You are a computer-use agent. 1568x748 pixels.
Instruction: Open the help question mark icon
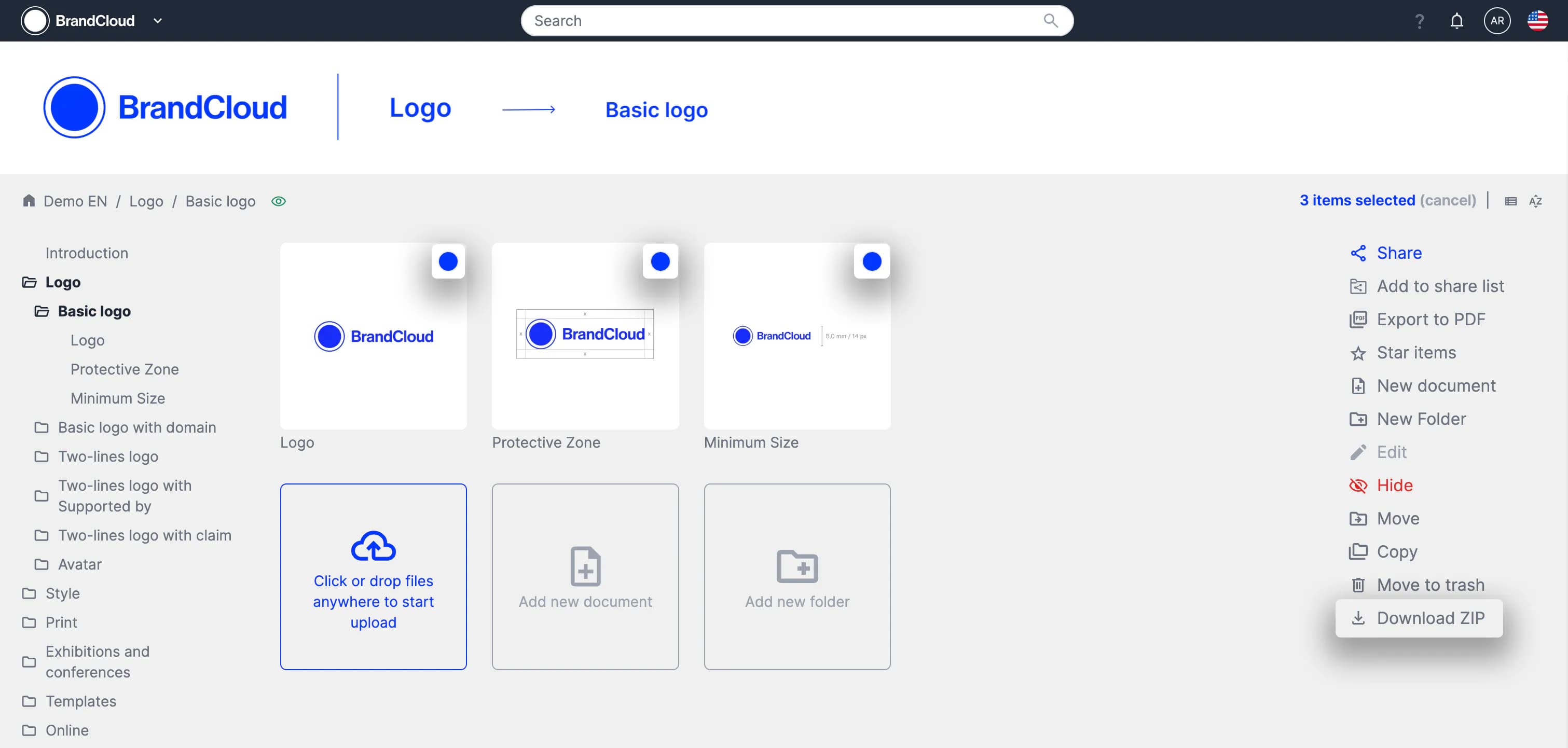point(1419,21)
